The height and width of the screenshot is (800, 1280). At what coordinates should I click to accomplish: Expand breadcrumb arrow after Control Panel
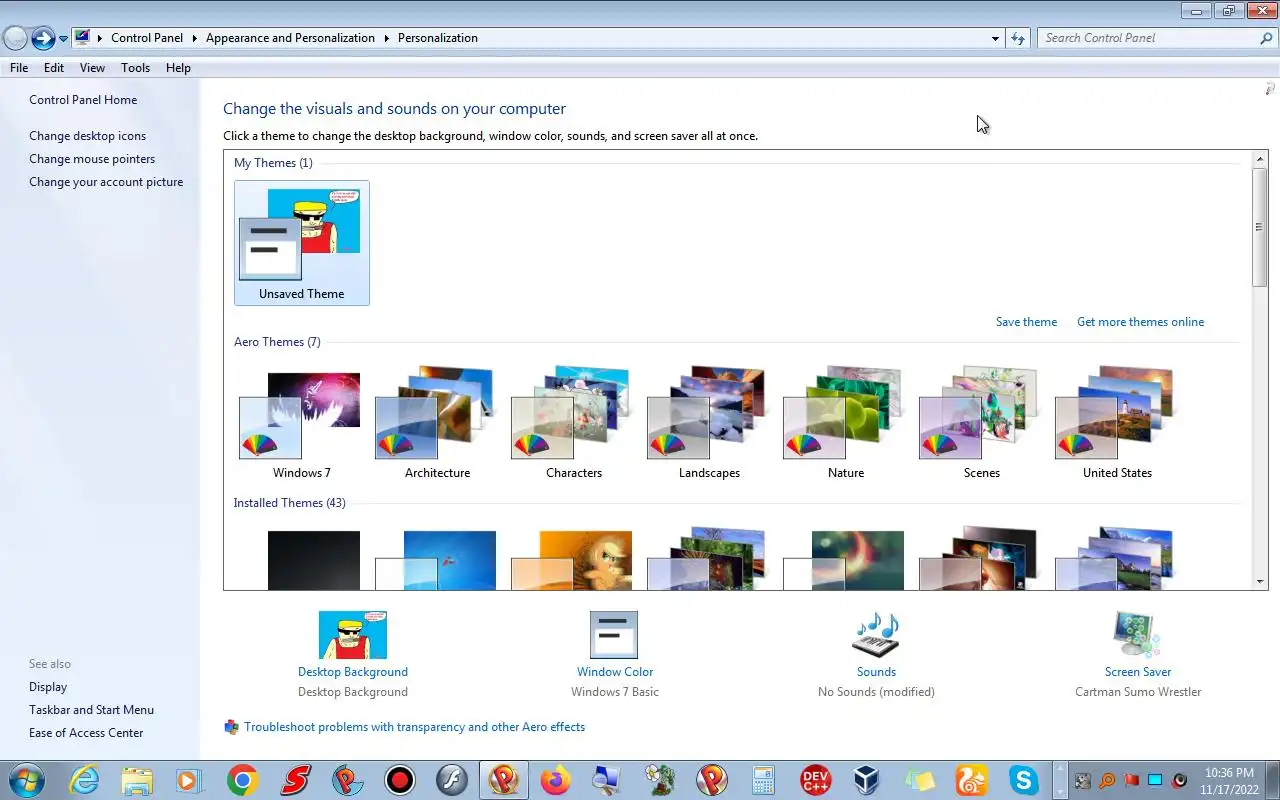point(194,38)
